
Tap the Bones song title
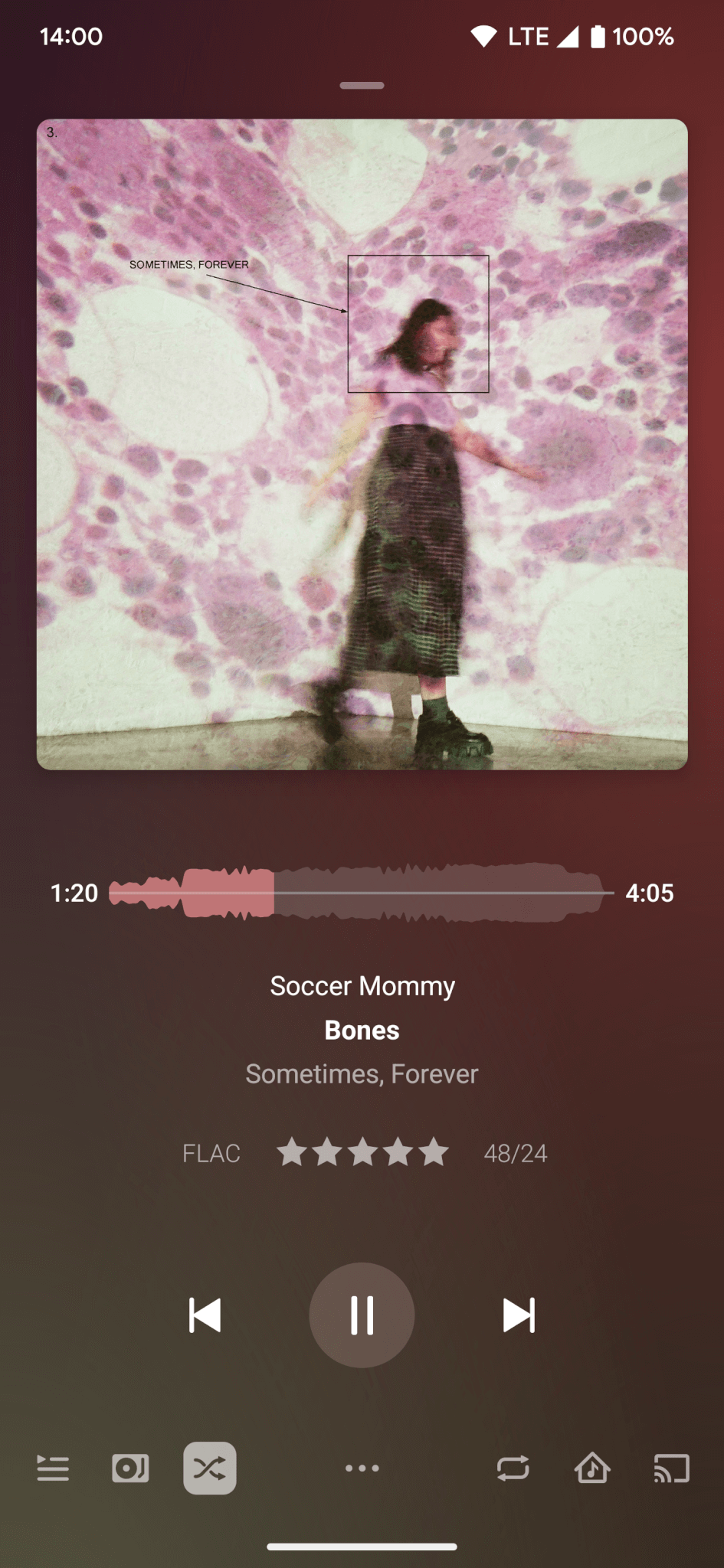[x=362, y=1030]
